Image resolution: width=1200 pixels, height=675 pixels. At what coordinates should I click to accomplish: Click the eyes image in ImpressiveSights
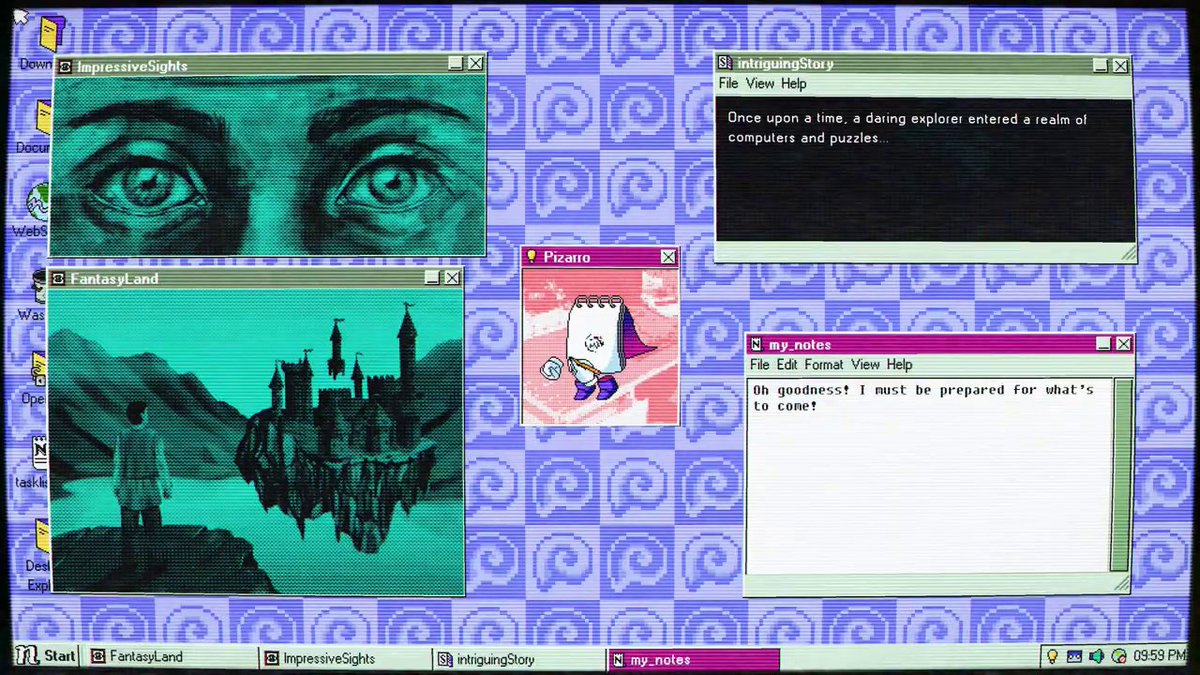point(268,166)
